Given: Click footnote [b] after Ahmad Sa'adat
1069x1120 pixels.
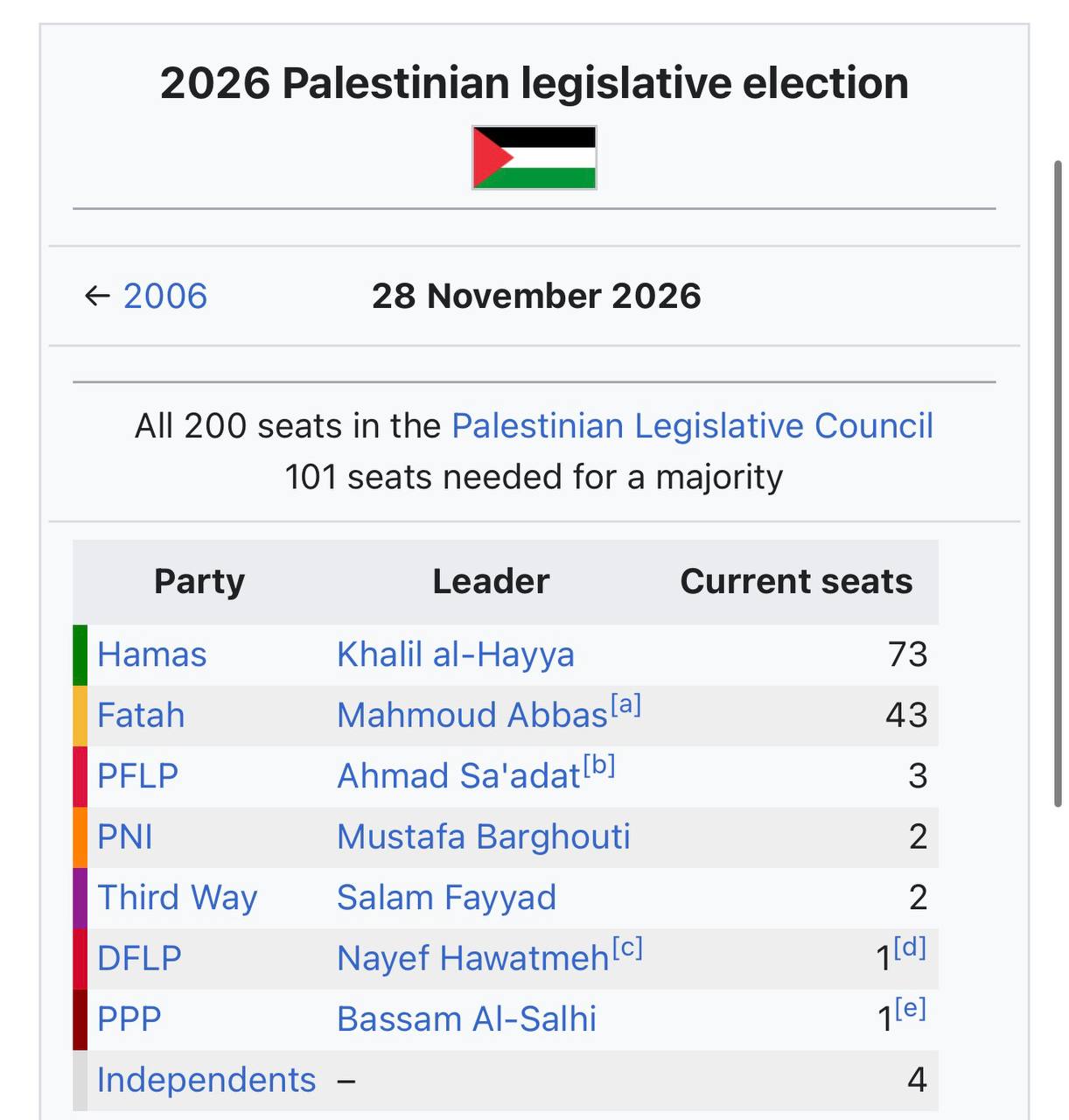Looking at the screenshot, I should pos(599,766).
